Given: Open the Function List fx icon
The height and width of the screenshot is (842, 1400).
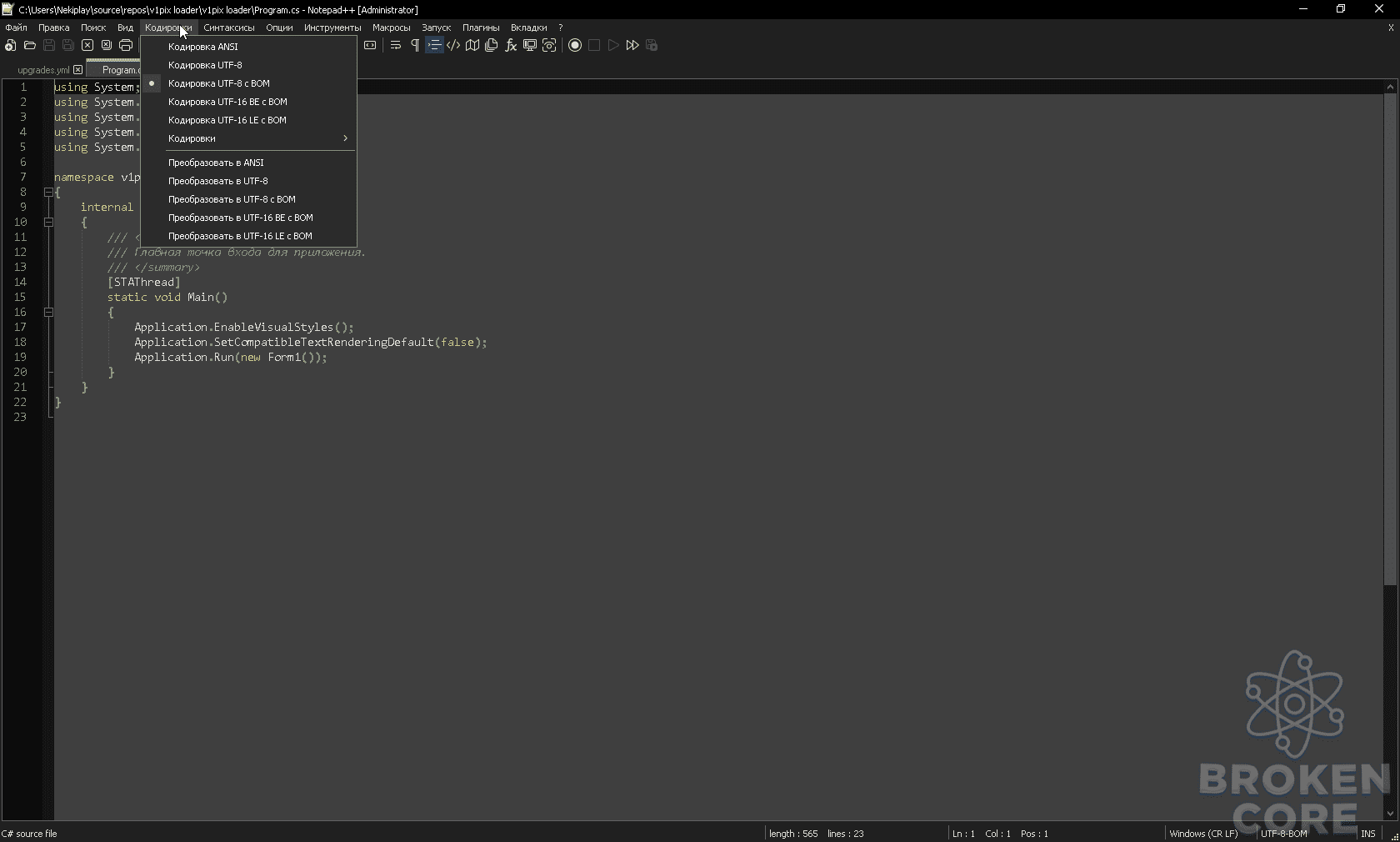Looking at the screenshot, I should click(x=511, y=45).
